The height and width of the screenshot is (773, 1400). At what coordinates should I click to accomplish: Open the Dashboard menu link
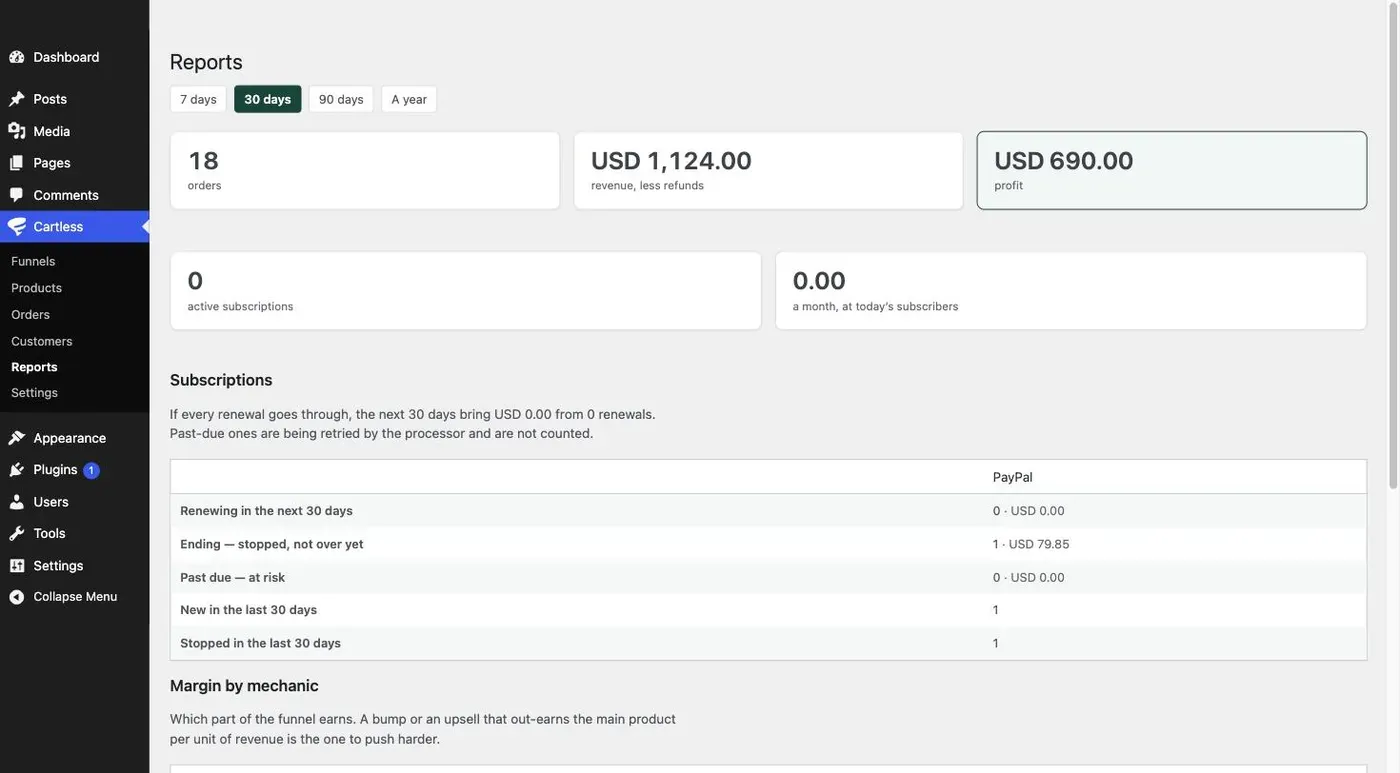pyautogui.click(x=66, y=57)
